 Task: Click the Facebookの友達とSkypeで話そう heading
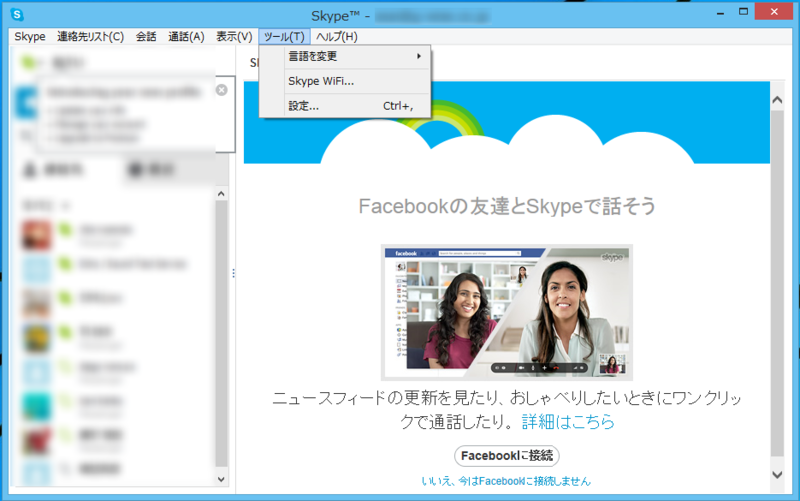coord(507,206)
